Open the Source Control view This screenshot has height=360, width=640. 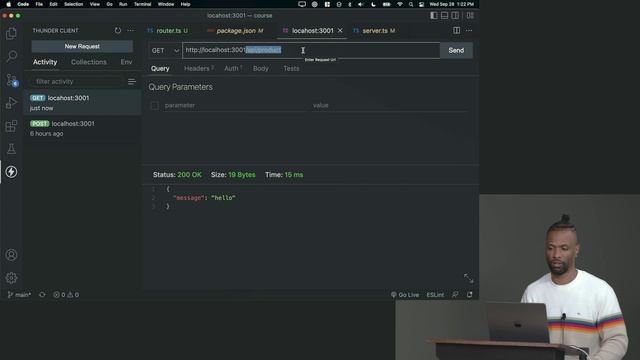pos(11,80)
